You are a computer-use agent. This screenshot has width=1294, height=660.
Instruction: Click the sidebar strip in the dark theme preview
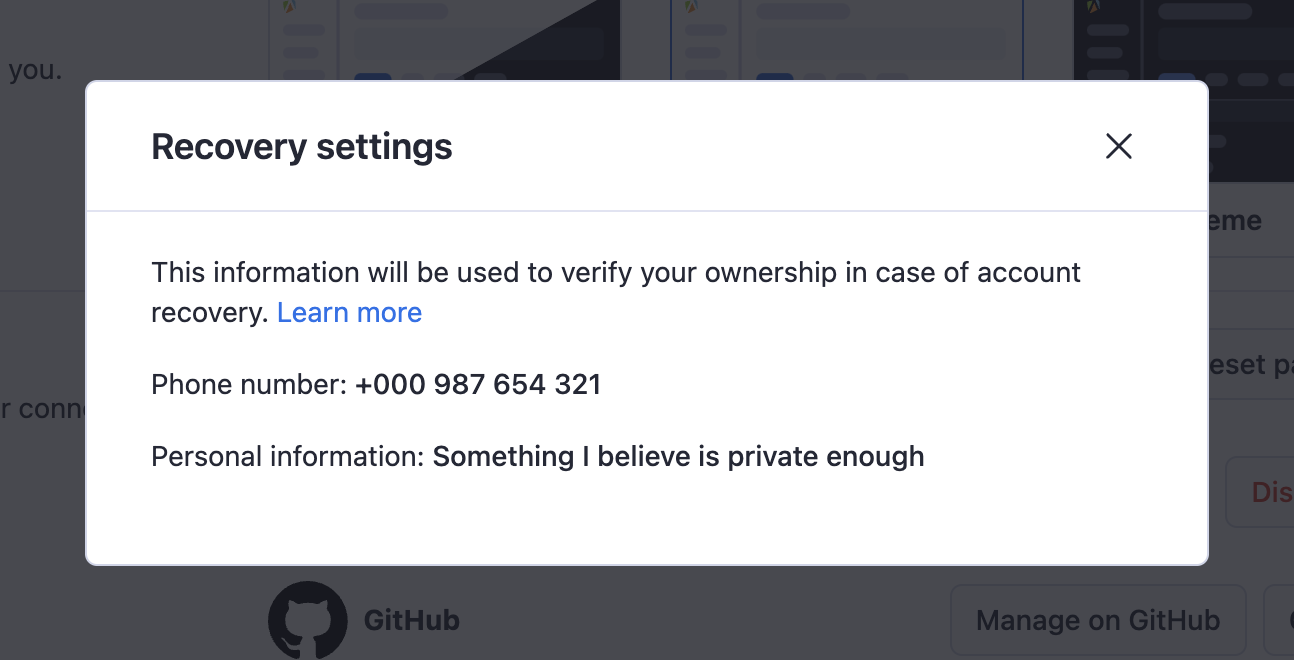(x=1105, y=40)
